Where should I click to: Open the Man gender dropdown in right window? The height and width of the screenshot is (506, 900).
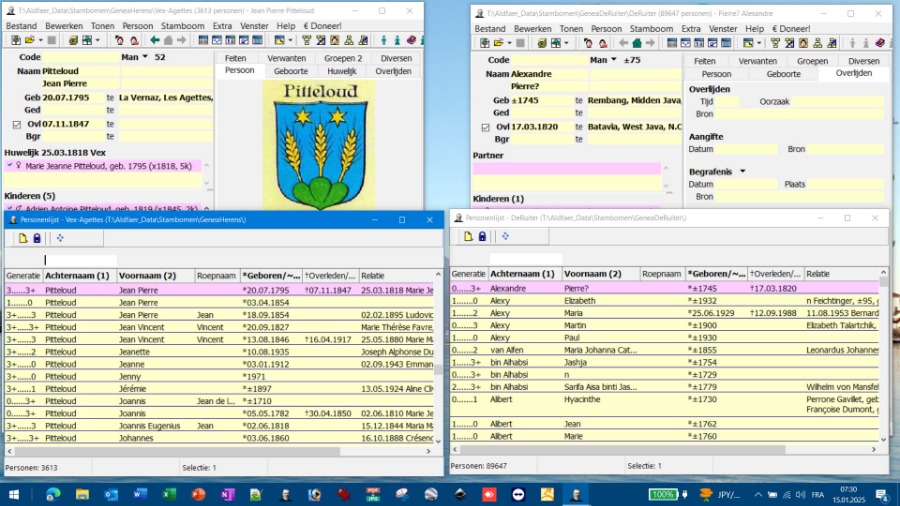[613, 61]
